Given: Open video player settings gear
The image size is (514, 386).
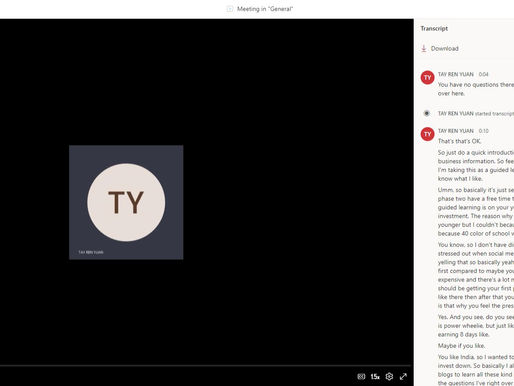Looking at the screenshot, I should pos(389,377).
